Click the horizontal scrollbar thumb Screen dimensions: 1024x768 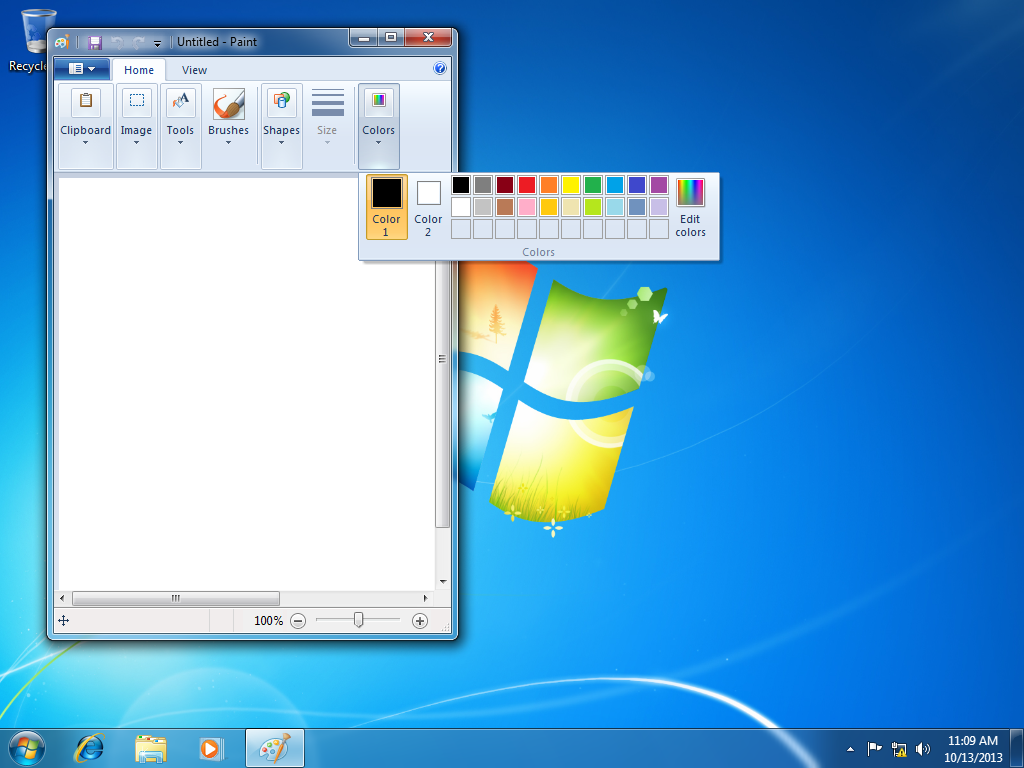pos(176,598)
